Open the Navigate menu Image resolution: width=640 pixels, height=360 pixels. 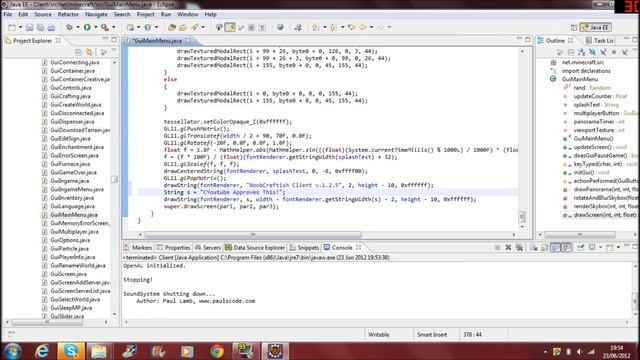coord(96,14)
